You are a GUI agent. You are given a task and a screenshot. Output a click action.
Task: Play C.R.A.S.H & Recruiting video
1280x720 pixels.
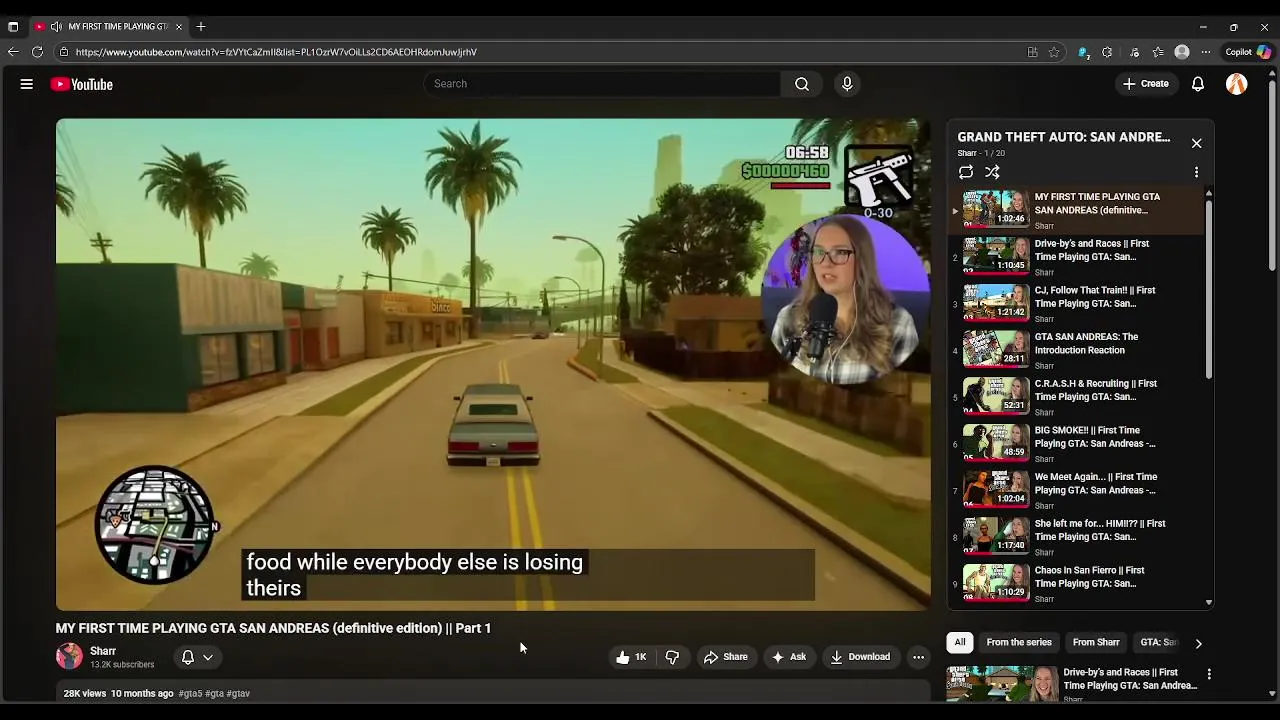[x=1077, y=397]
